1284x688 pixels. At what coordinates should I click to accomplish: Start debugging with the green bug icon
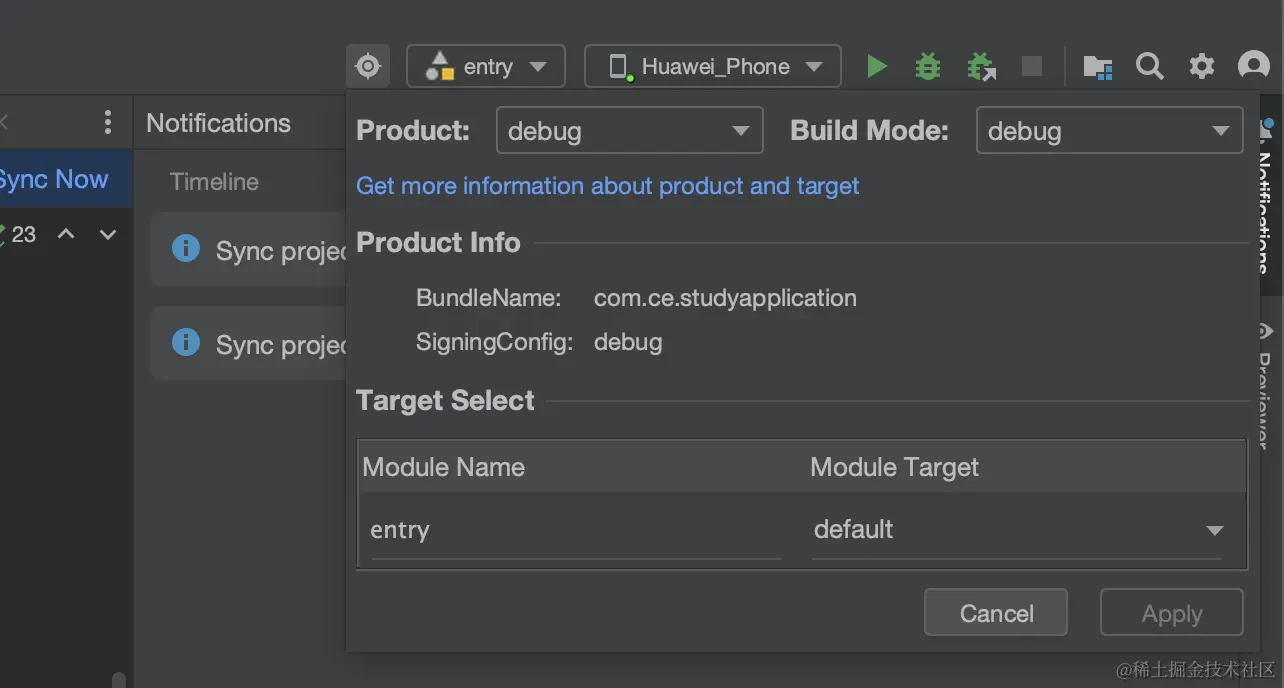coord(928,67)
